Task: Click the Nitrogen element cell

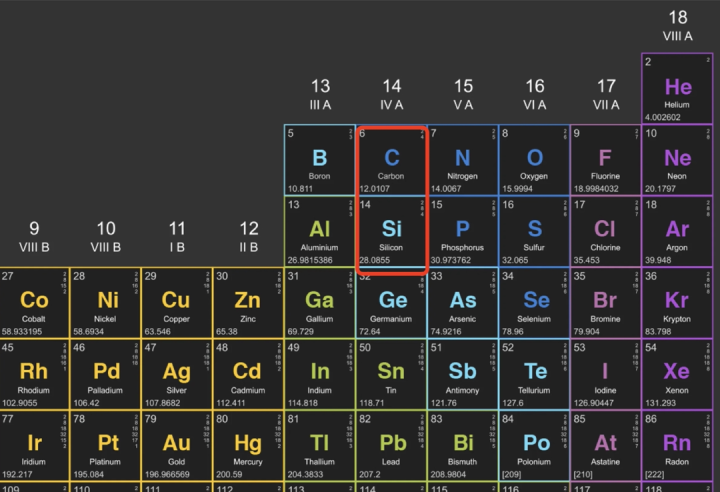Action: pyautogui.click(x=463, y=160)
